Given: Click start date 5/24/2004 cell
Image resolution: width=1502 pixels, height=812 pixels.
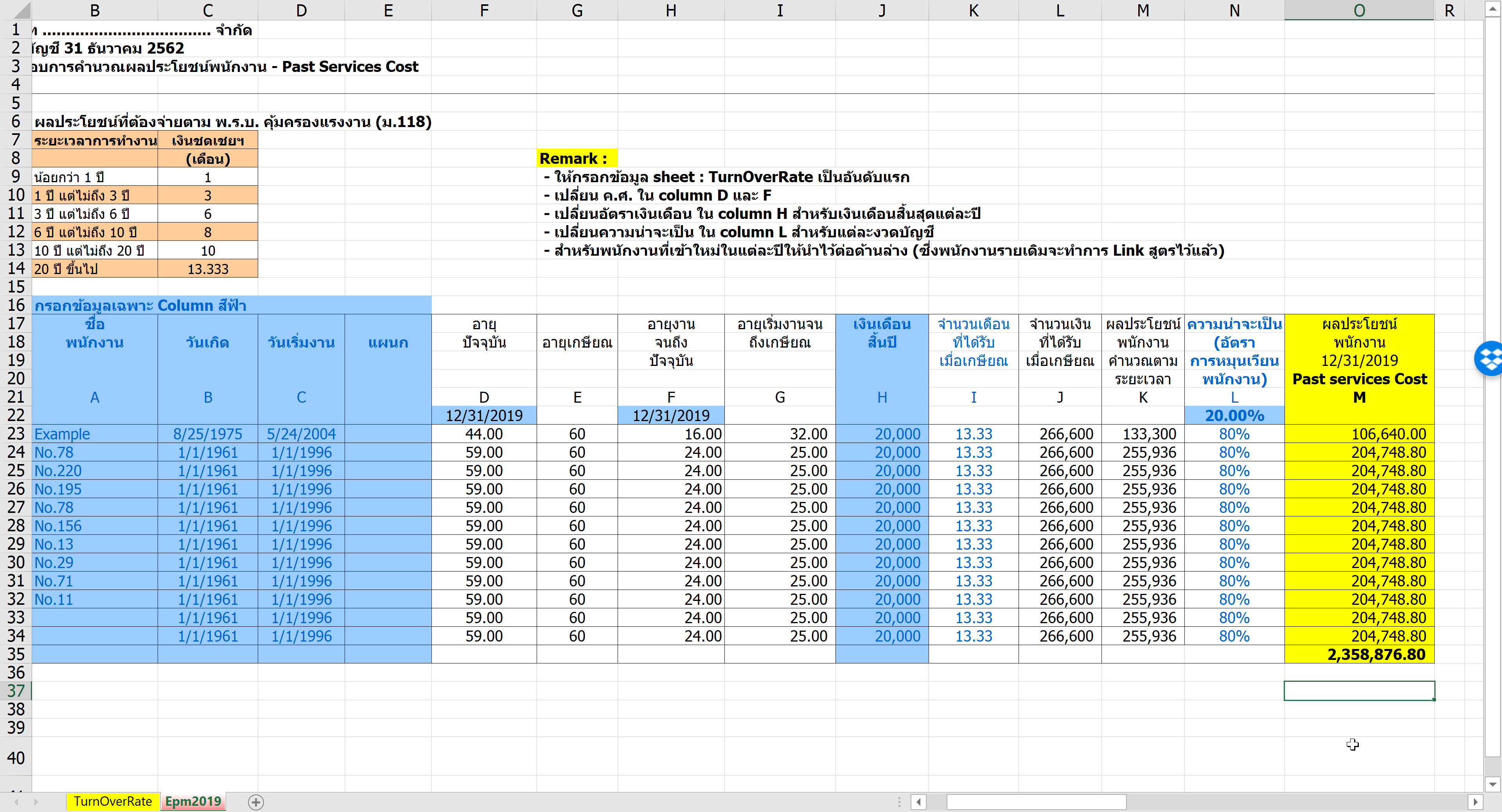Looking at the screenshot, I should tap(301, 434).
